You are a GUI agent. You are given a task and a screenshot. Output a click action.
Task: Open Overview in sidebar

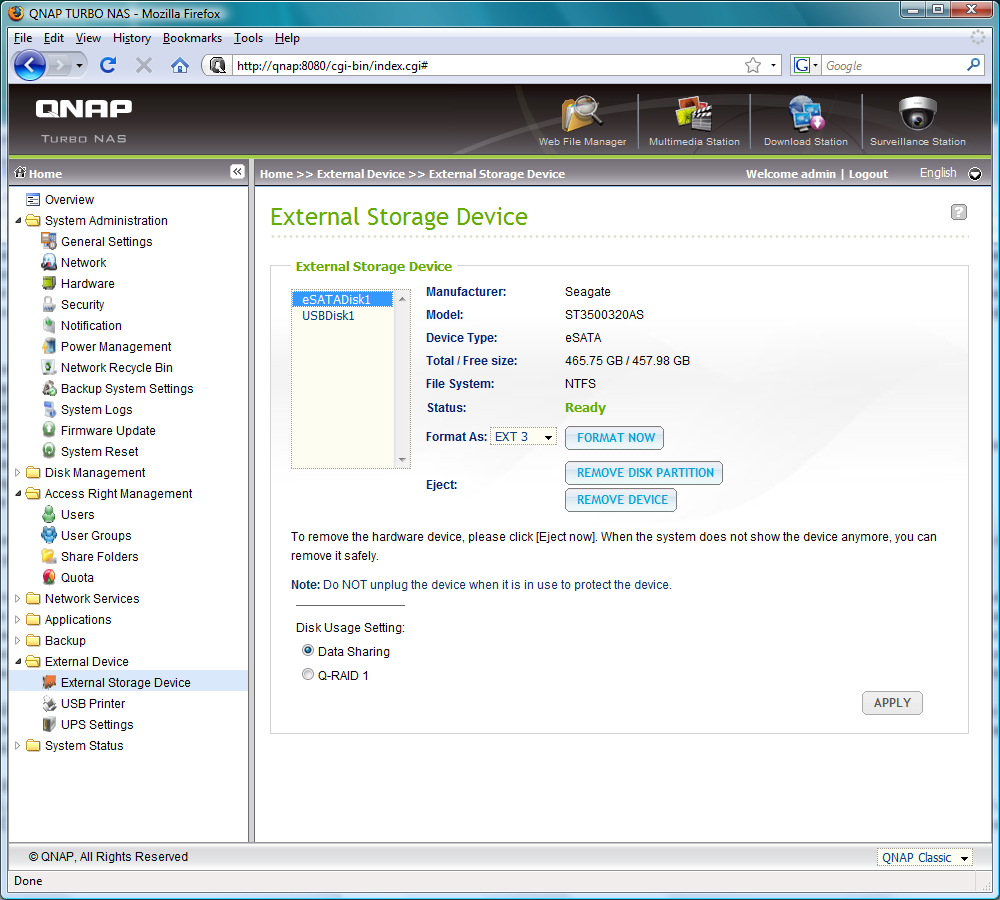pyautogui.click(x=60, y=200)
